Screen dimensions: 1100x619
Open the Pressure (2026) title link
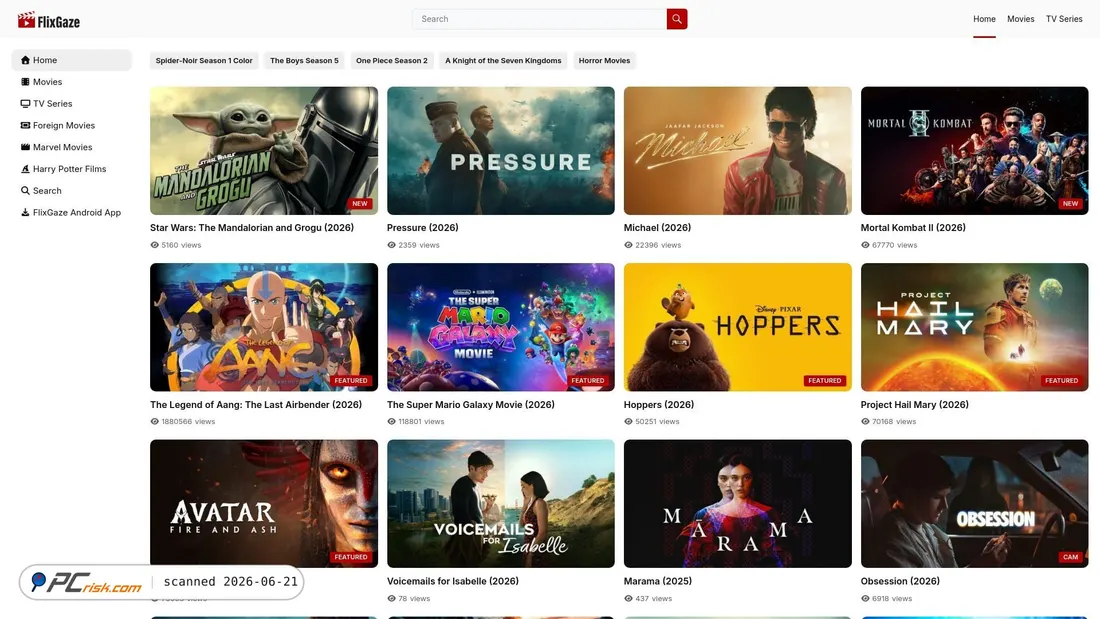click(x=422, y=228)
